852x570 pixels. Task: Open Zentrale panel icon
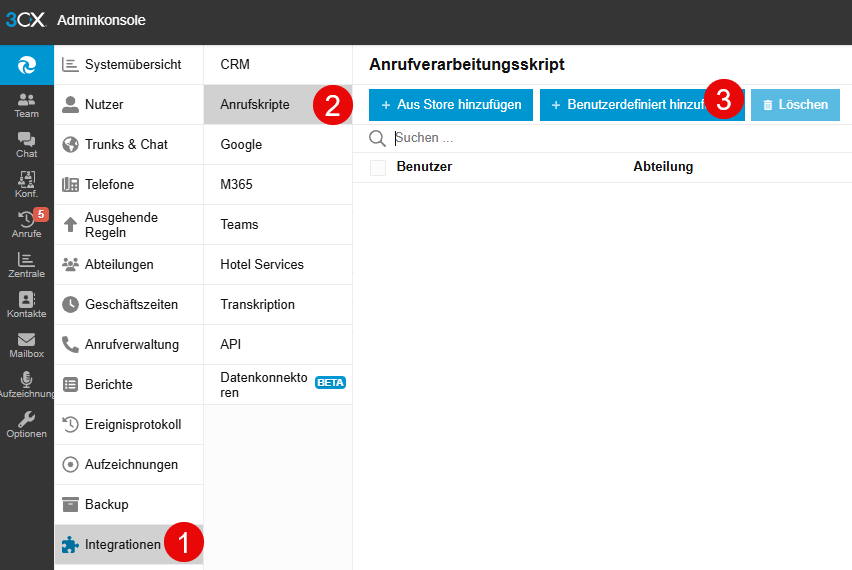click(x=27, y=264)
